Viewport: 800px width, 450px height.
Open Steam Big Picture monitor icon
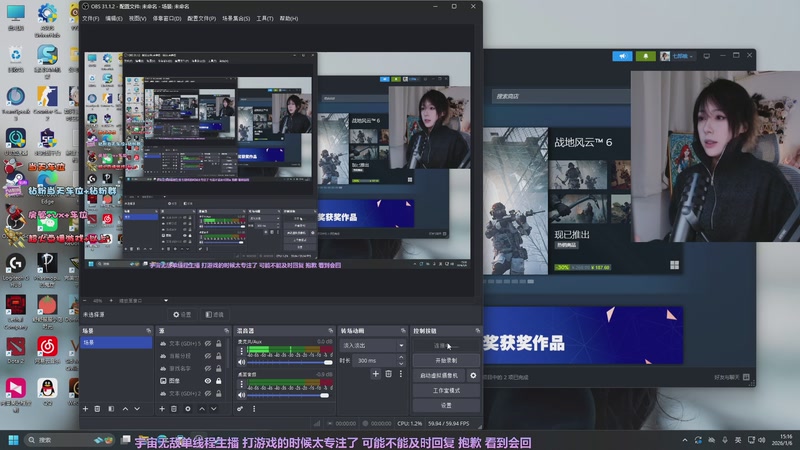point(707,56)
